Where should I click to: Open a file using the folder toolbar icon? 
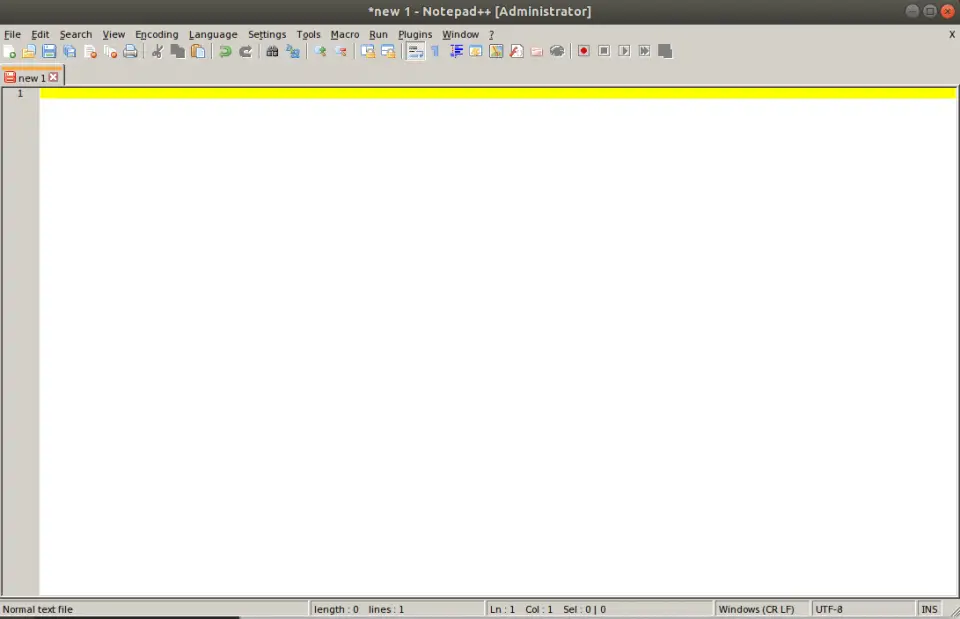tap(29, 51)
